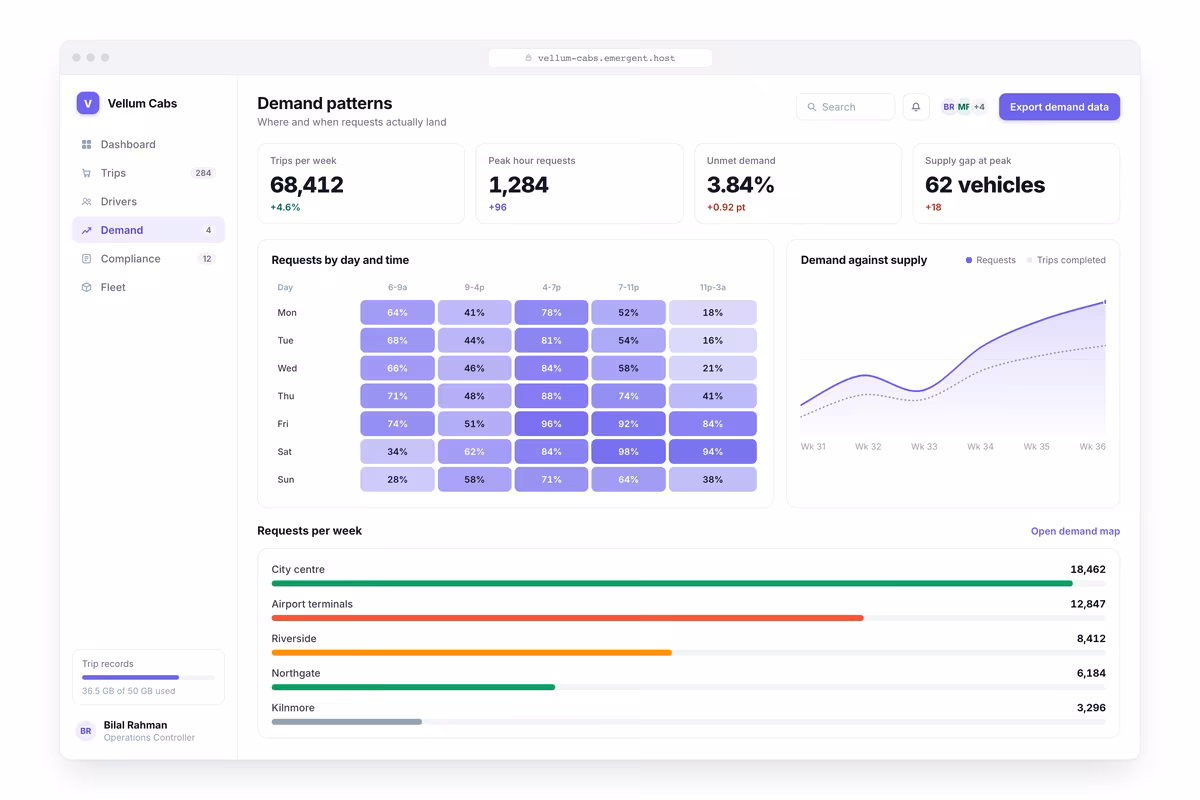Click Bilal Rahman profile name
This screenshot has height=800, width=1200.
(x=135, y=725)
